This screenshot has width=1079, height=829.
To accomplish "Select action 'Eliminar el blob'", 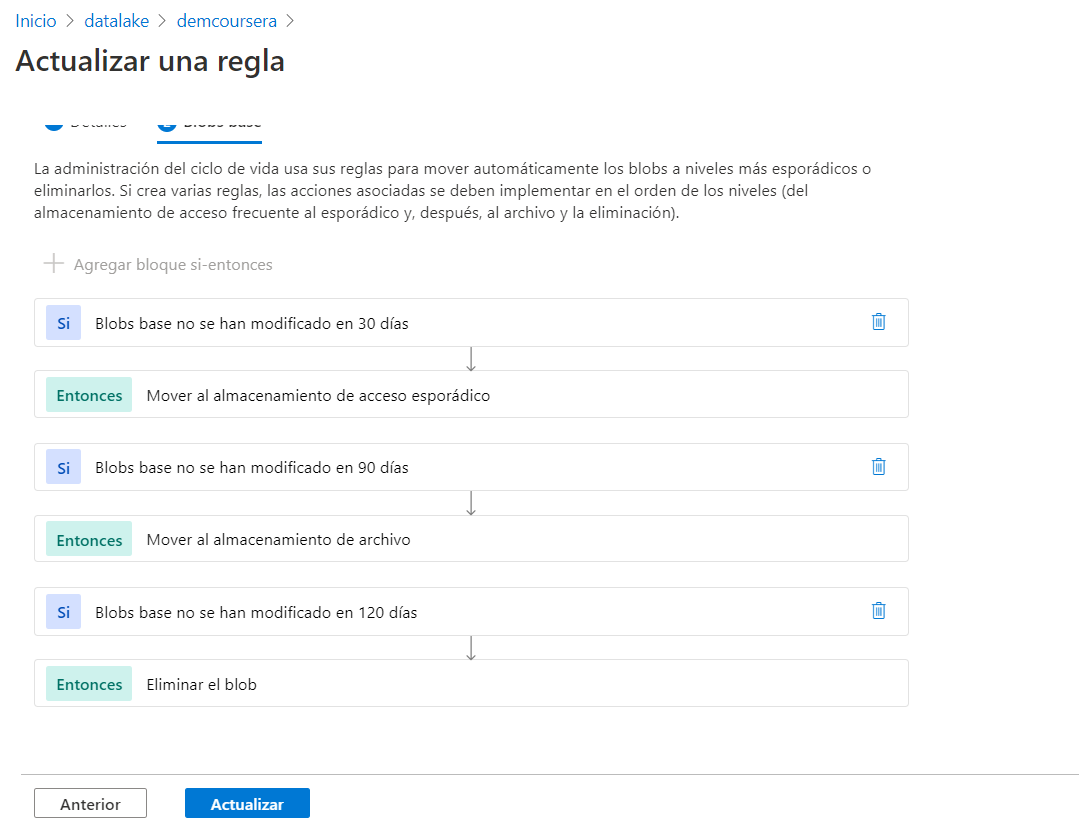I will 471,683.
